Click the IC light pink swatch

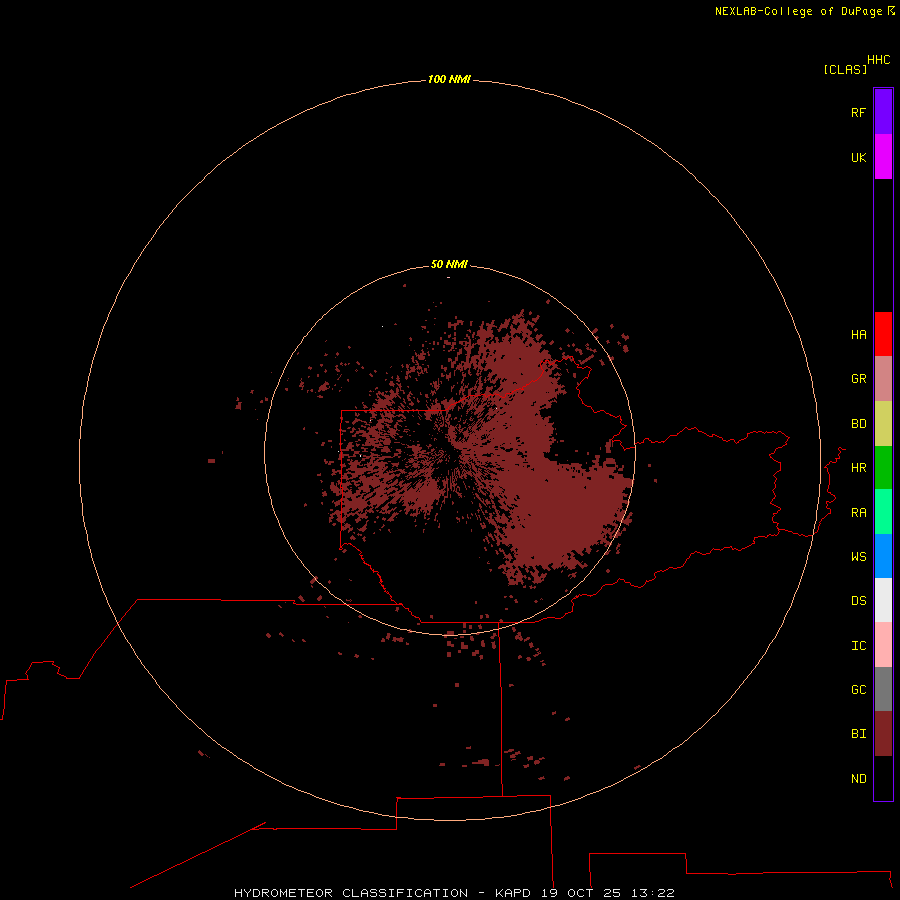[883, 645]
